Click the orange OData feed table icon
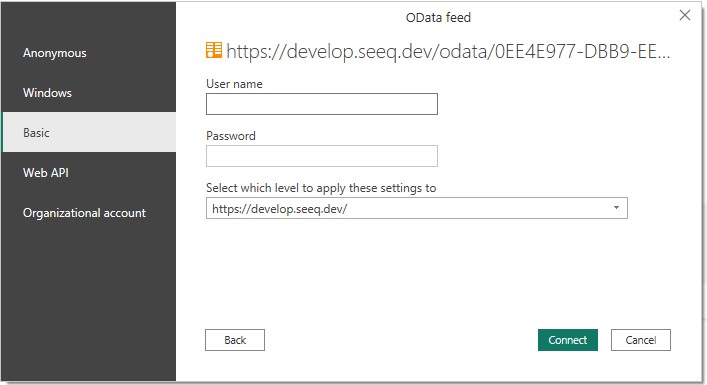The width and height of the screenshot is (707, 385). (214, 50)
